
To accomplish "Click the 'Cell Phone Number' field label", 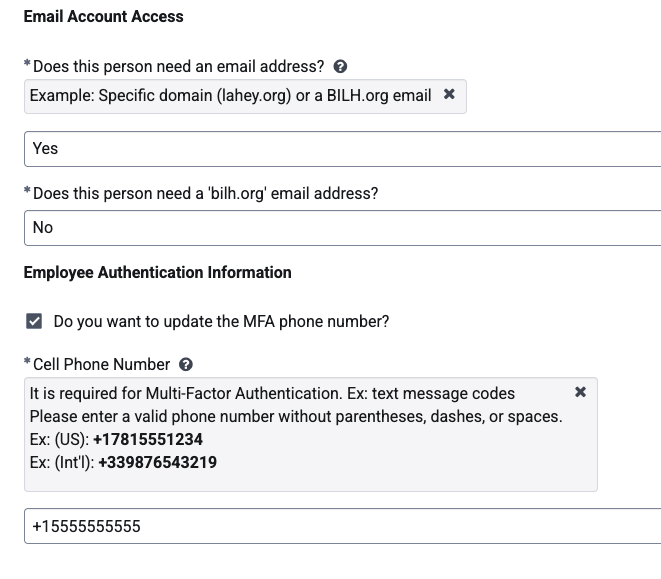I will [x=101, y=364].
